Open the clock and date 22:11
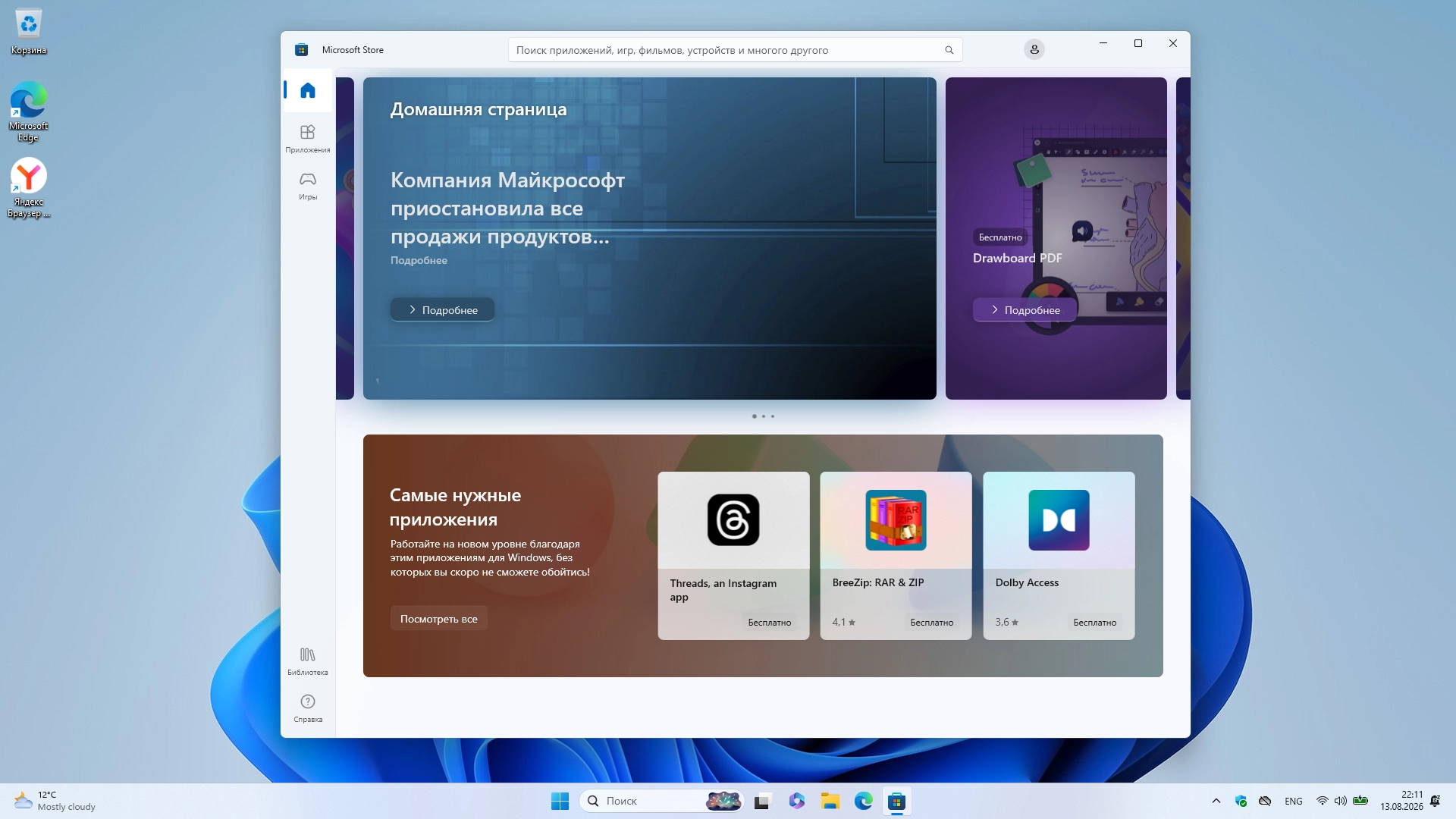Viewport: 1456px width, 819px height. point(1401,801)
